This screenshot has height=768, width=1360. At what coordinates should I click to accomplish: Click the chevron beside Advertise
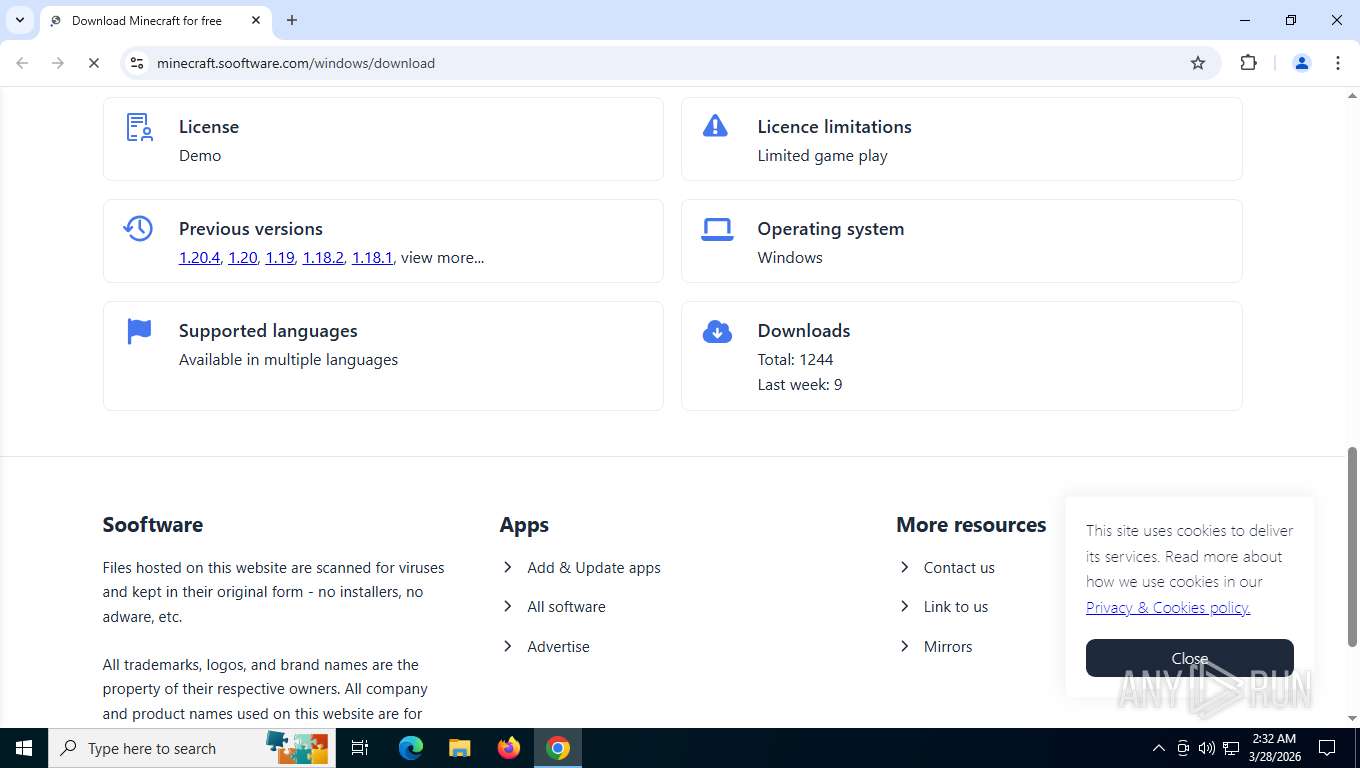click(x=508, y=646)
